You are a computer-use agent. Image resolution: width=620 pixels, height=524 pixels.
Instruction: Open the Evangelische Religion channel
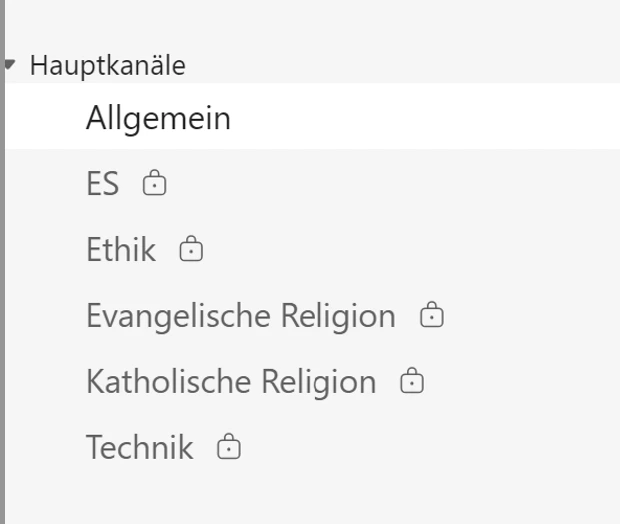pyautogui.click(x=240, y=316)
